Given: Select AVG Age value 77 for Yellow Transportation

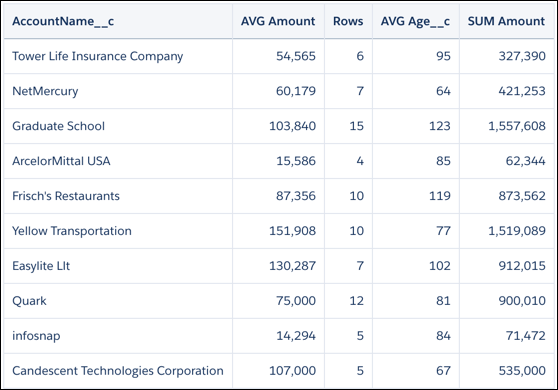Looking at the screenshot, I should click(443, 231).
